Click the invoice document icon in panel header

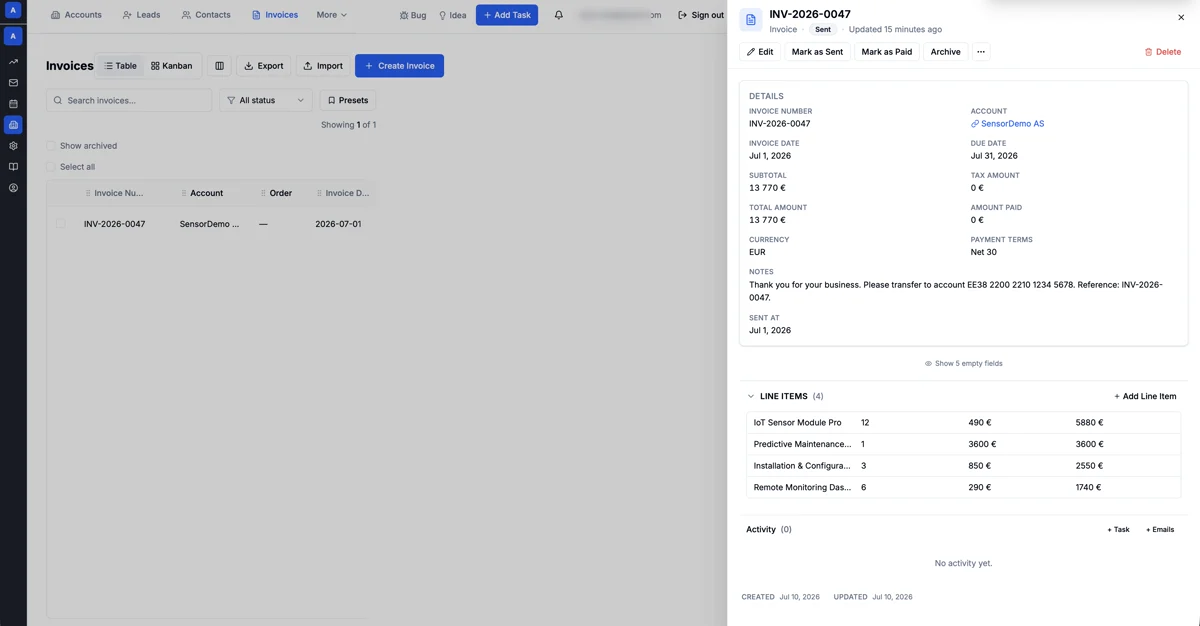tap(751, 20)
